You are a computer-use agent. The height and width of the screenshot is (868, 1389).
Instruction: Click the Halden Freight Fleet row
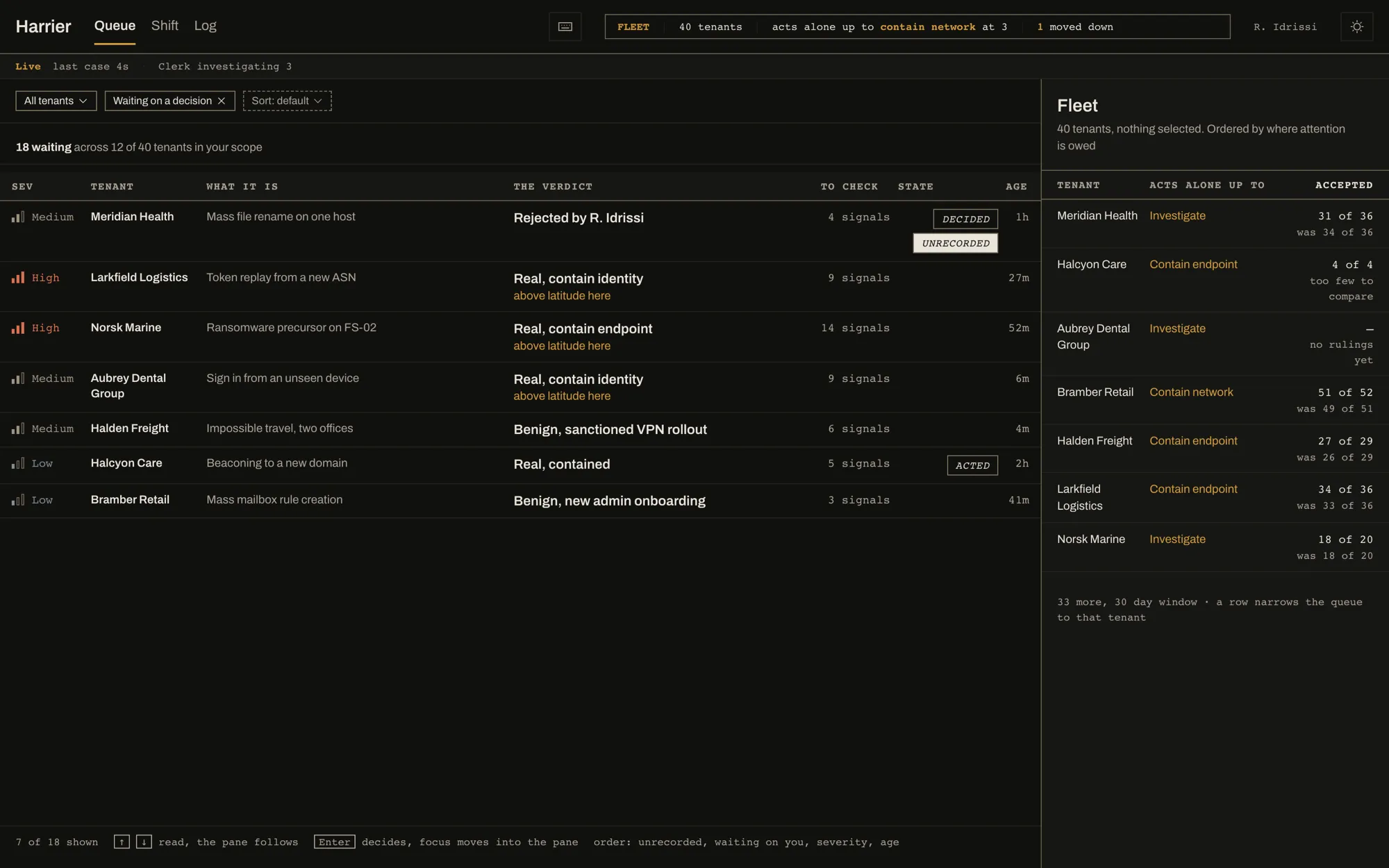1215,449
